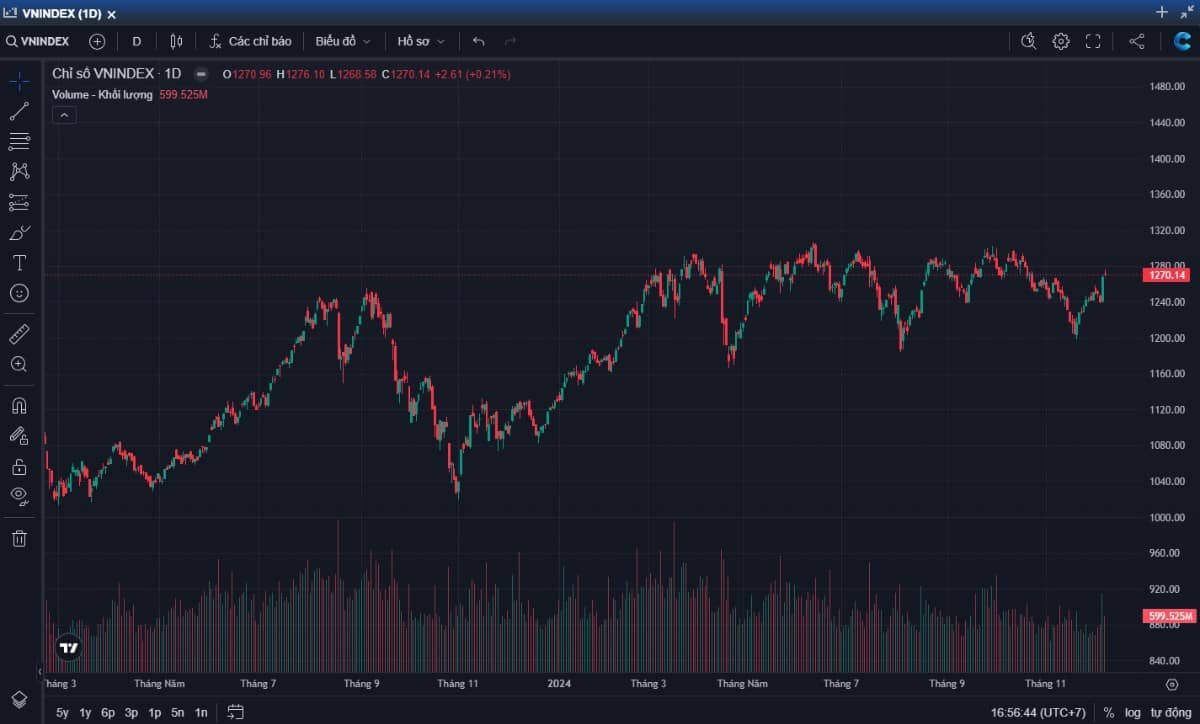
Task: Open quick search magnifier in top right
Action: [1028, 41]
